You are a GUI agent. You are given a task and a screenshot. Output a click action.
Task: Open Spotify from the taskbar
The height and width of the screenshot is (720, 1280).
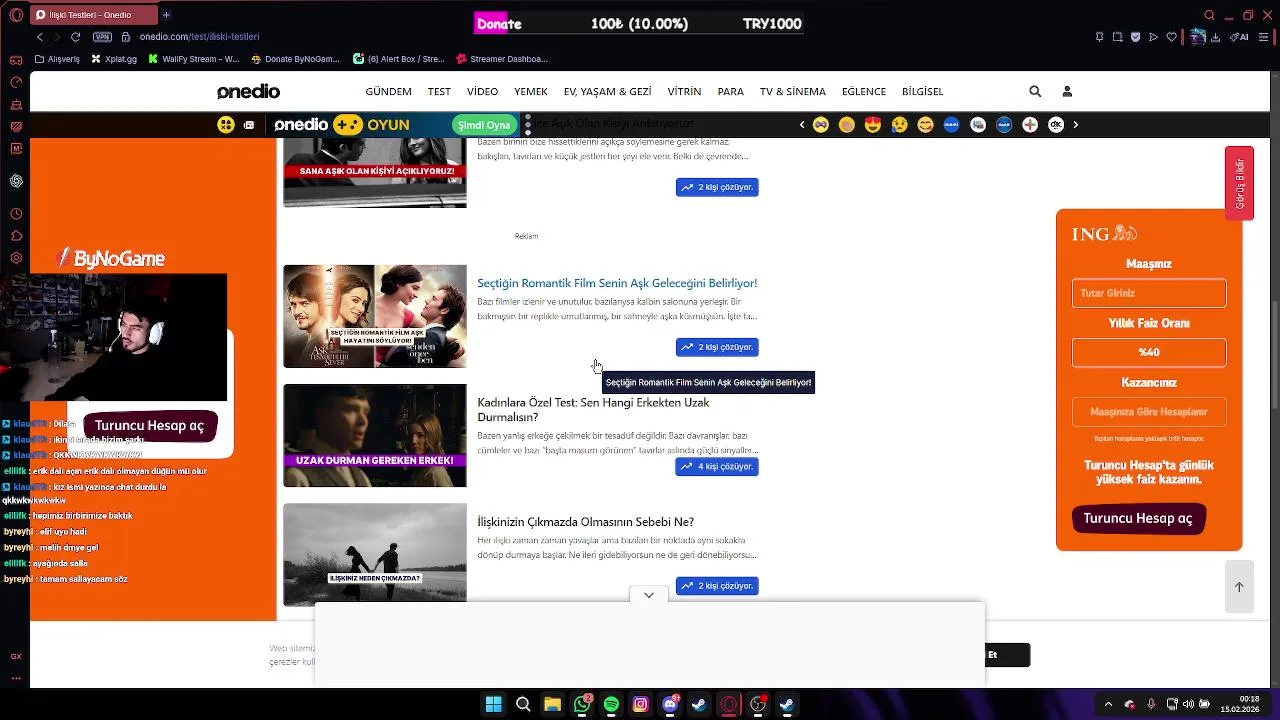click(x=611, y=705)
